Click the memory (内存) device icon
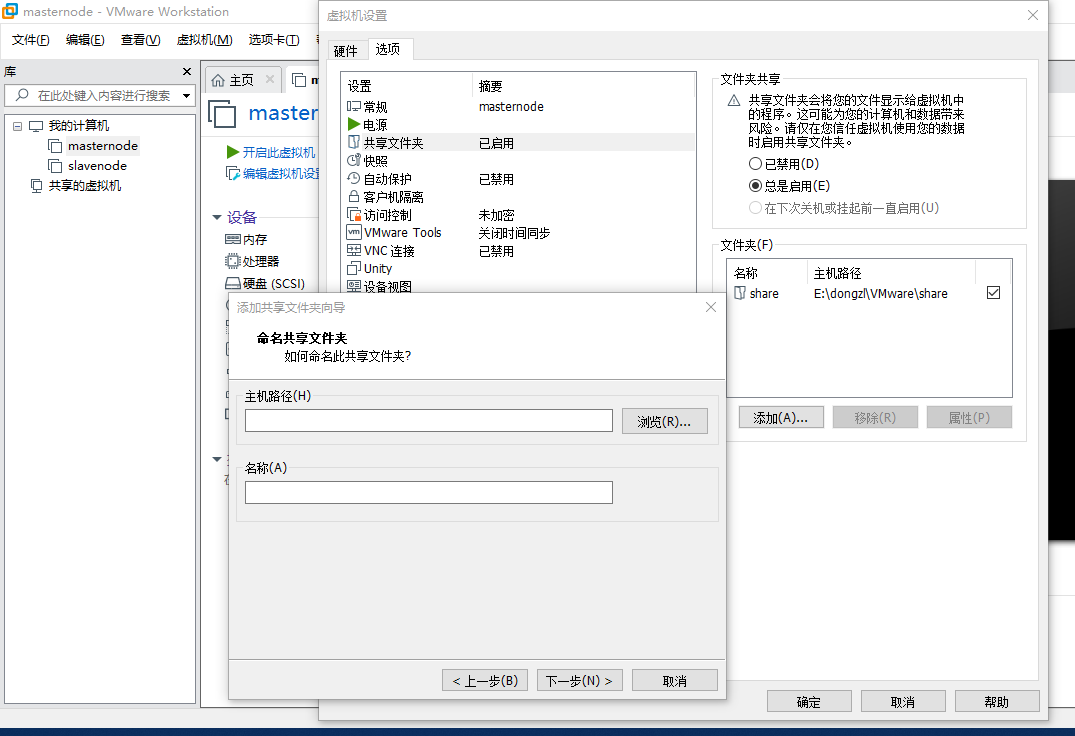 pos(232,239)
